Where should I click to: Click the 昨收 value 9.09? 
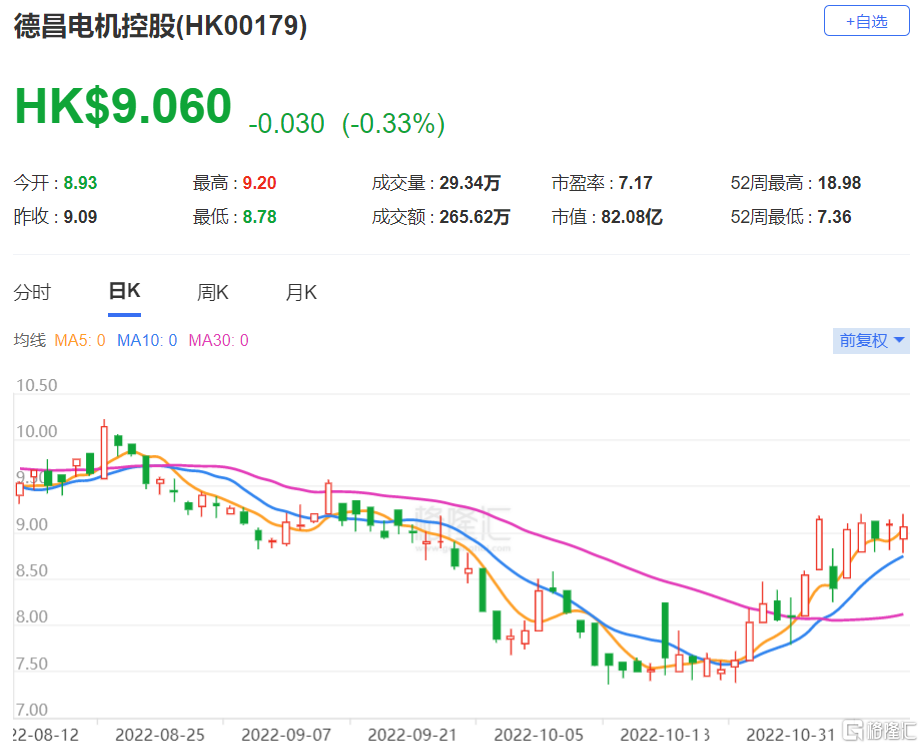(80, 217)
